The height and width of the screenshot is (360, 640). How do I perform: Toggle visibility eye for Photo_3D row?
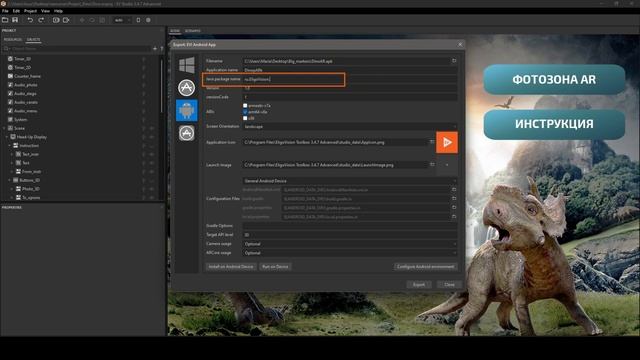151,189
